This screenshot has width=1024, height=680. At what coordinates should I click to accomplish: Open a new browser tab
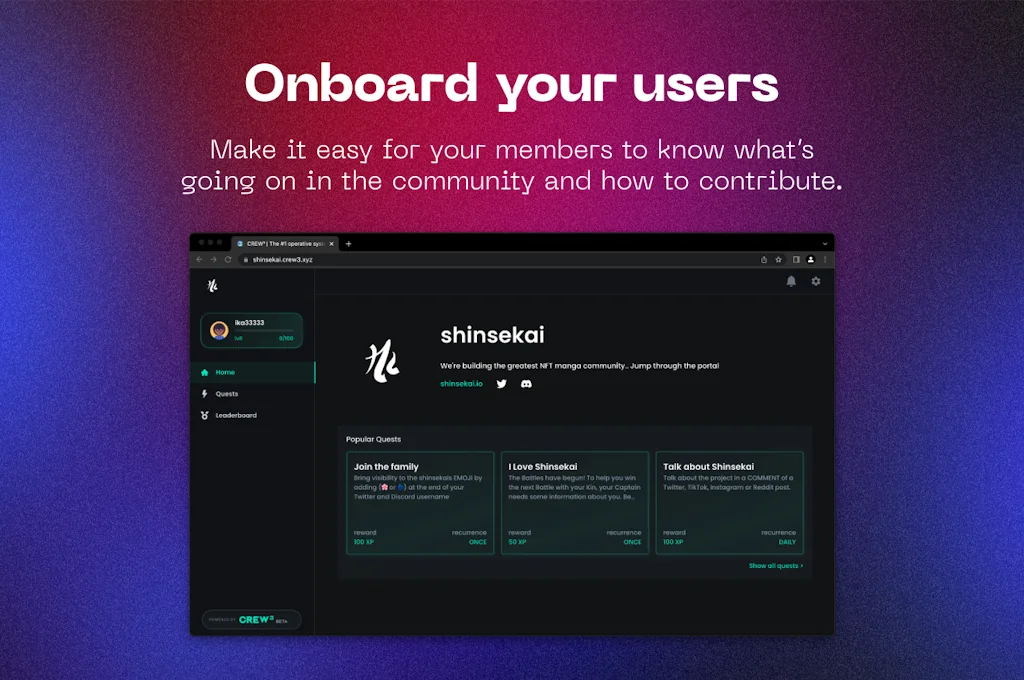click(x=349, y=244)
